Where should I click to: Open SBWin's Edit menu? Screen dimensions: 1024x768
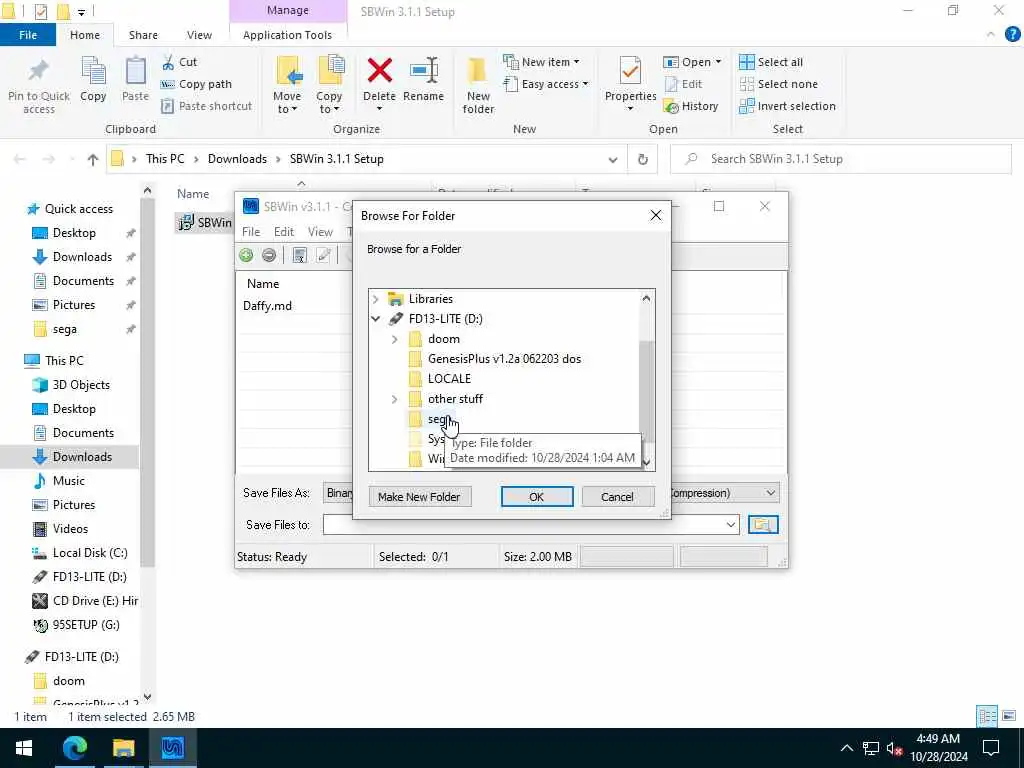click(x=283, y=232)
